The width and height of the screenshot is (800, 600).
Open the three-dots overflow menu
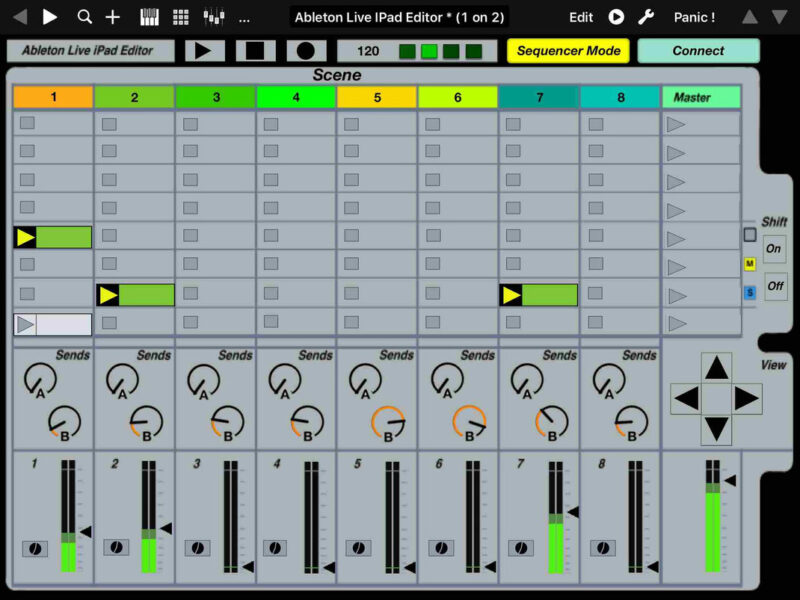click(x=244, y=17)
